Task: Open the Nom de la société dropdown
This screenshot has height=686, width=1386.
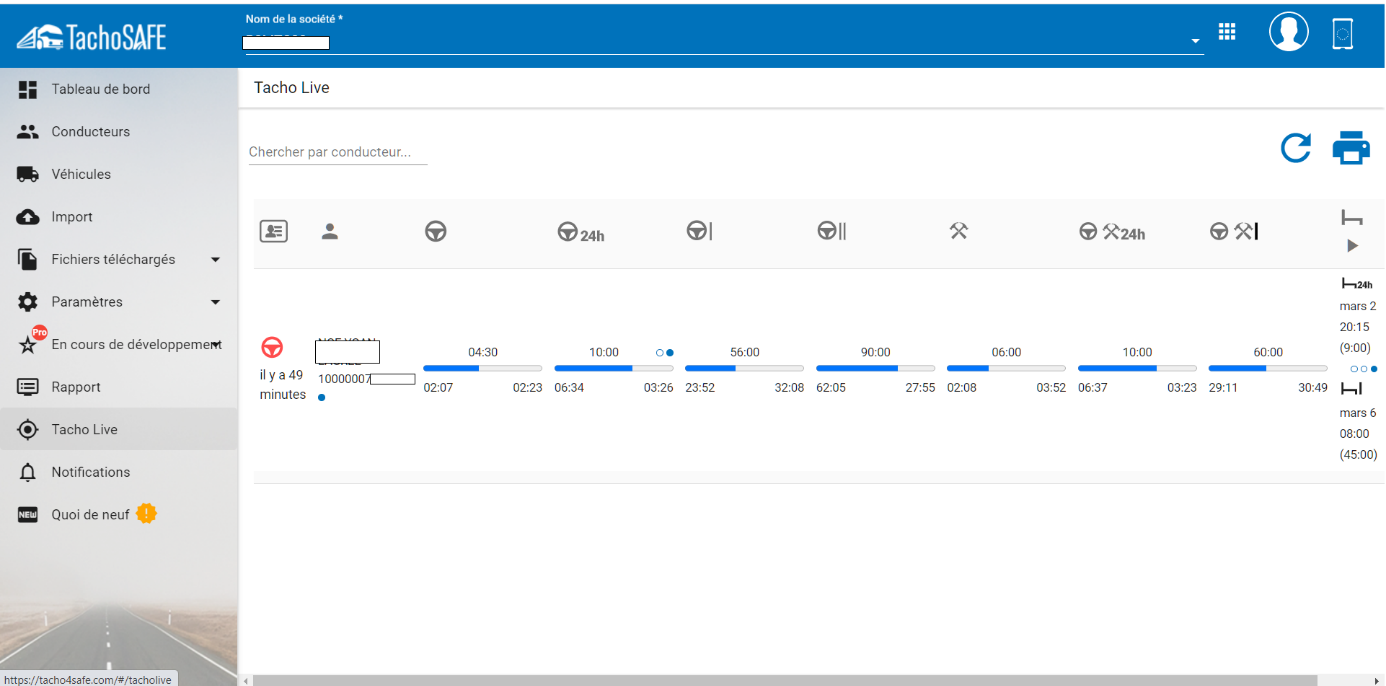Action: (x=1195, y=42)
